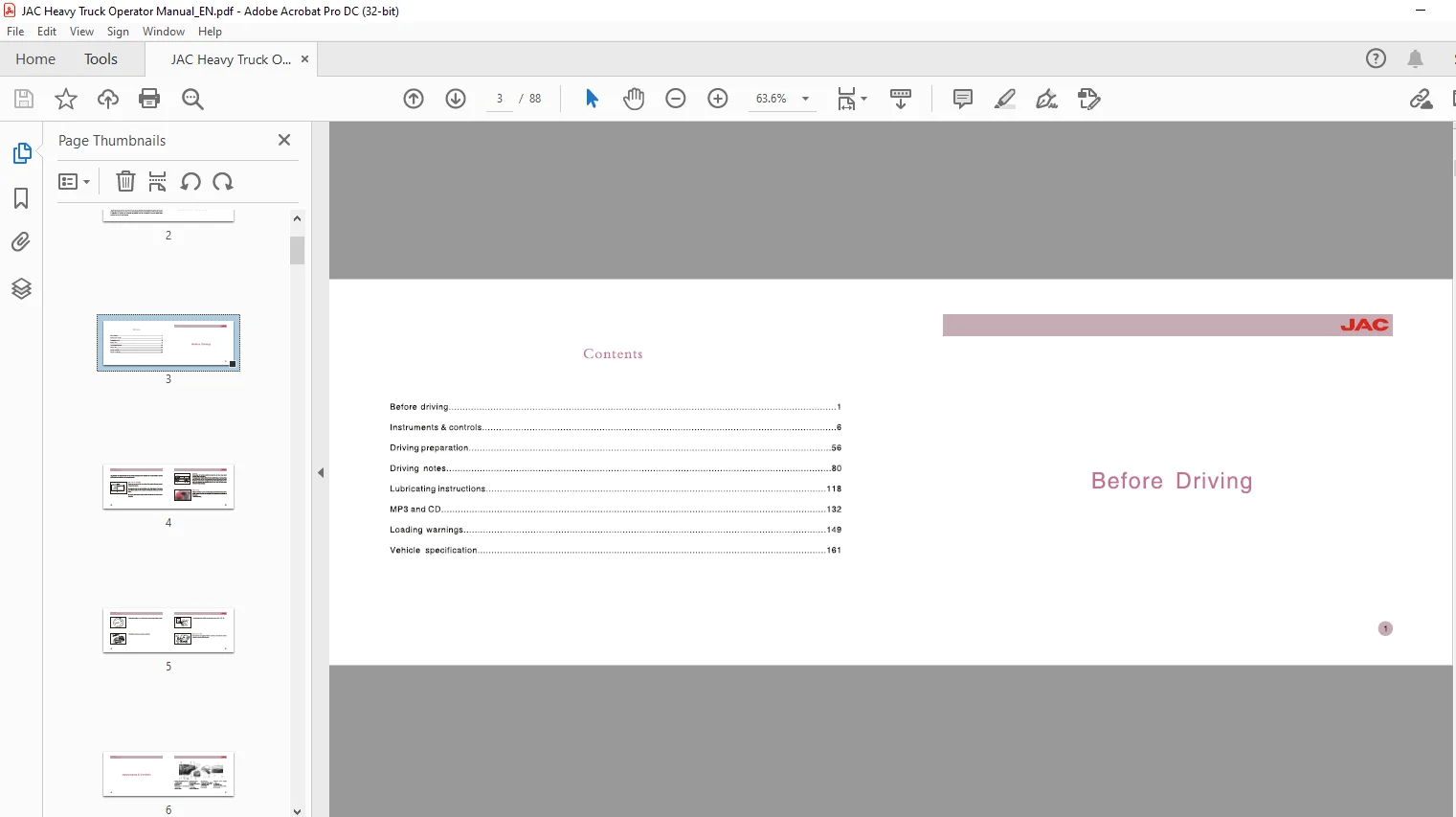The height and width of the screenshot is (817, 1456).
Task: Select the highlight text pen tool
Action: pos(1005,99)
